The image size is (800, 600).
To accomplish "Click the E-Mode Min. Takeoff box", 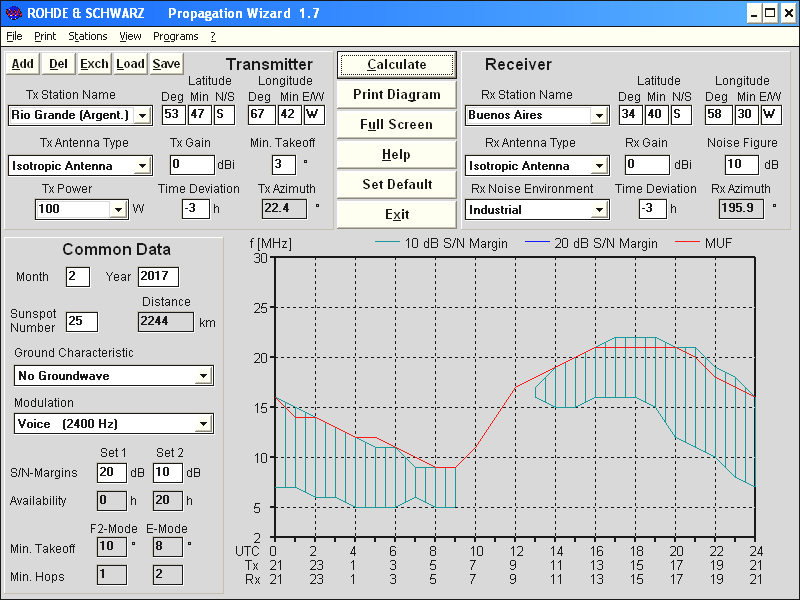I will click(x=168, y=547).
